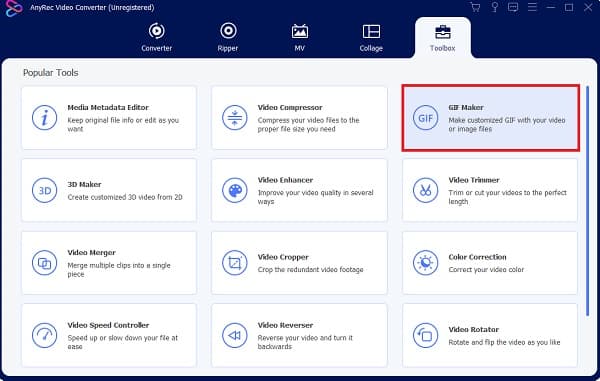
Task: Open the Video Merger title
Action: pyautogui.click(x=91, y=253)
